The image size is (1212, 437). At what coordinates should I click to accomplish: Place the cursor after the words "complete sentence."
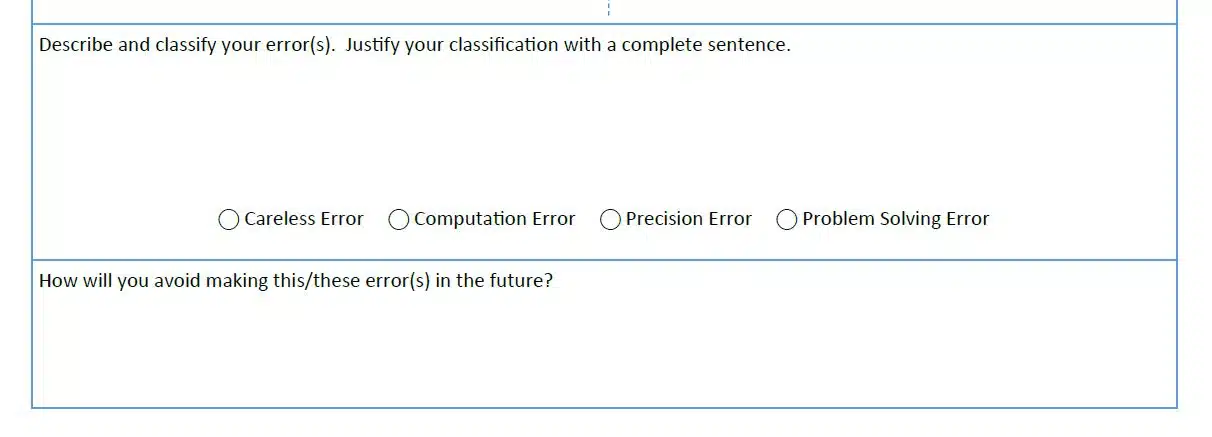pos(792,45)
